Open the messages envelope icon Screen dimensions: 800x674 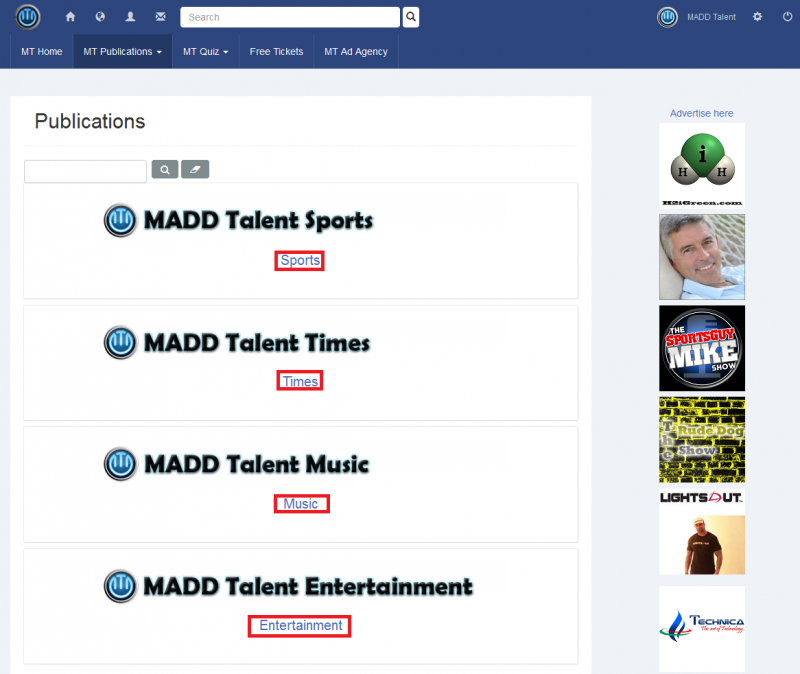coord(161,17)
